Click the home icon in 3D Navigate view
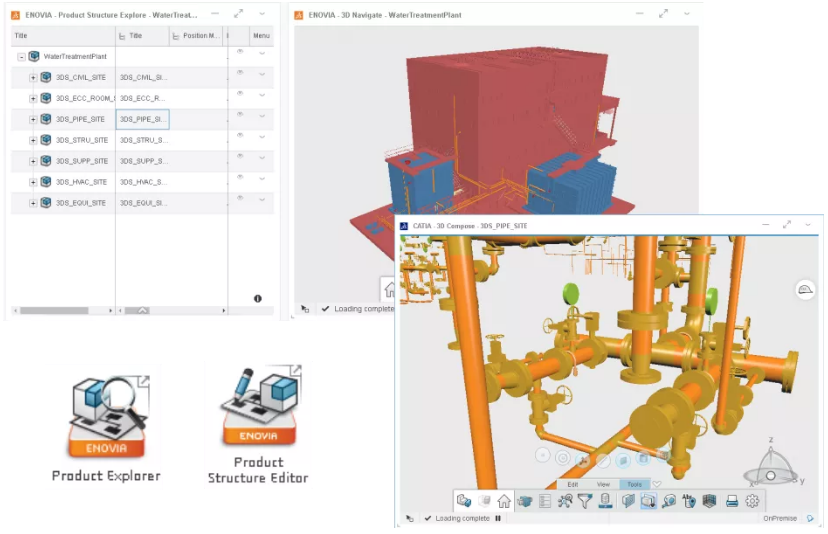 (x=390, y=289)
